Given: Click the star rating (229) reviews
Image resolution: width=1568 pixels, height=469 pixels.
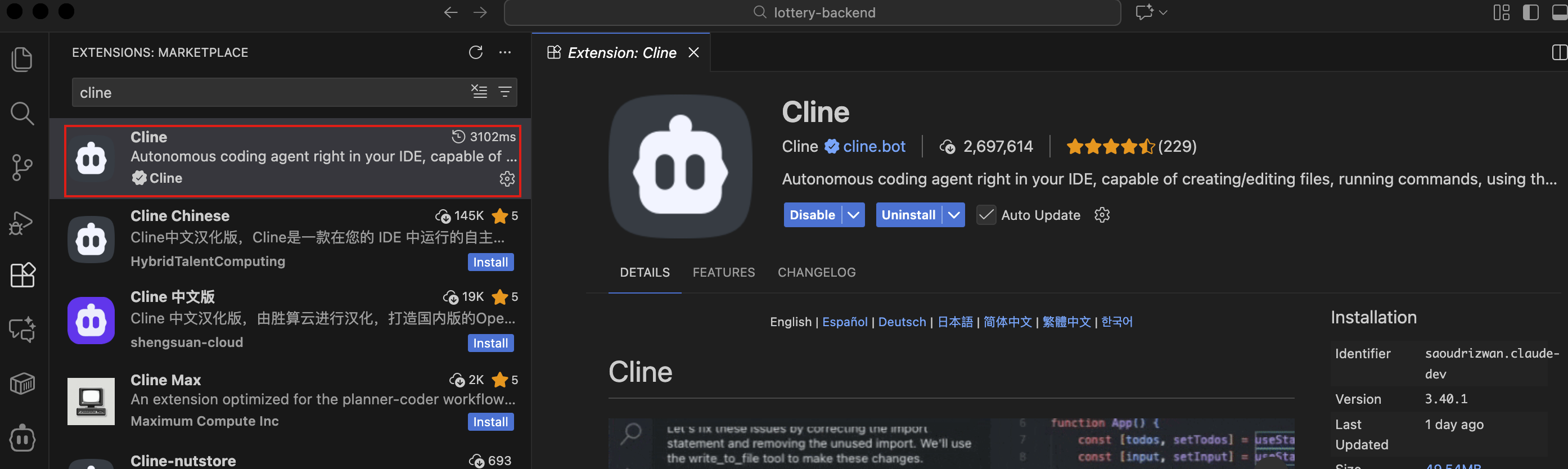Looking at the screenshot, I should coord(1131,147).
